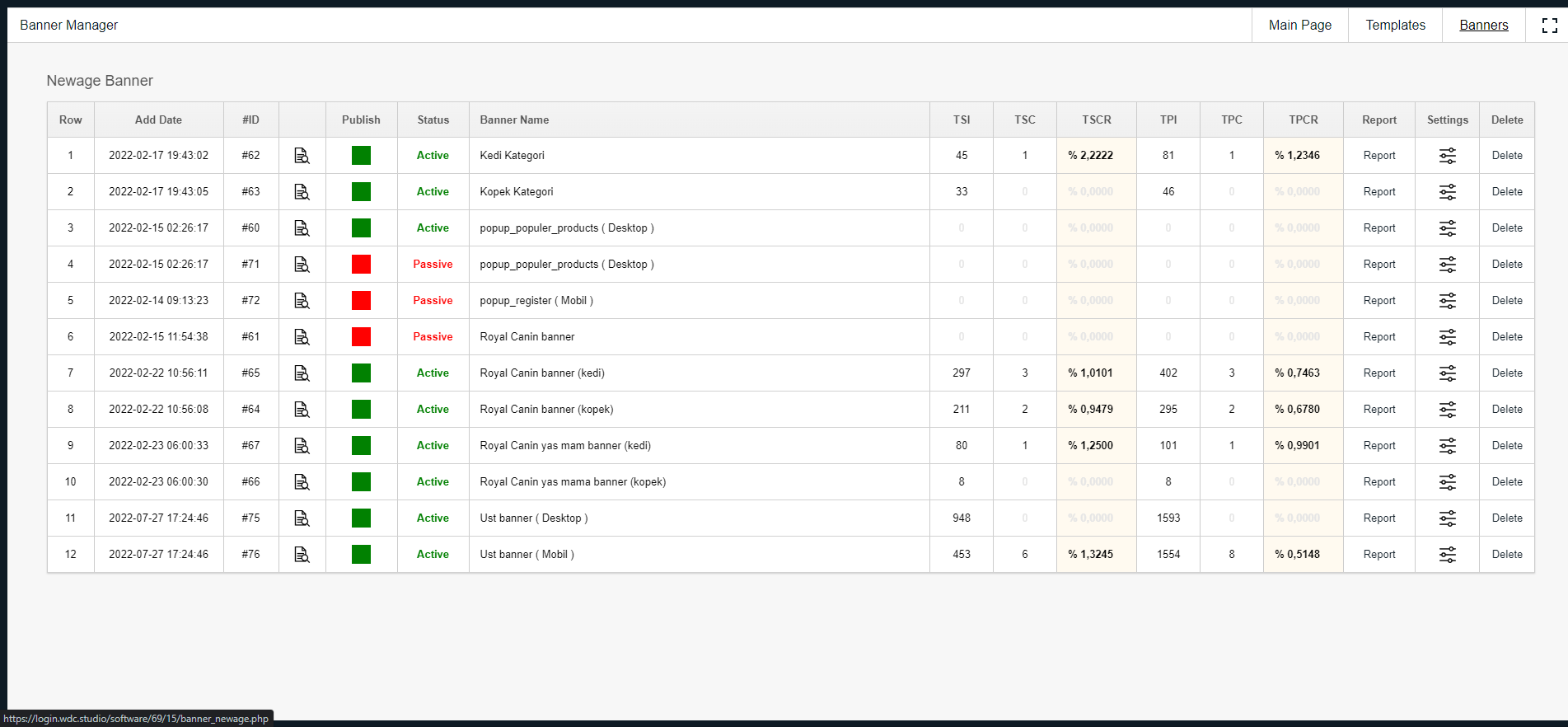Open settings sliders for banner #67
This screenshot has width=1568, height=727.
pyautogui.click(x=1448, y=446)
